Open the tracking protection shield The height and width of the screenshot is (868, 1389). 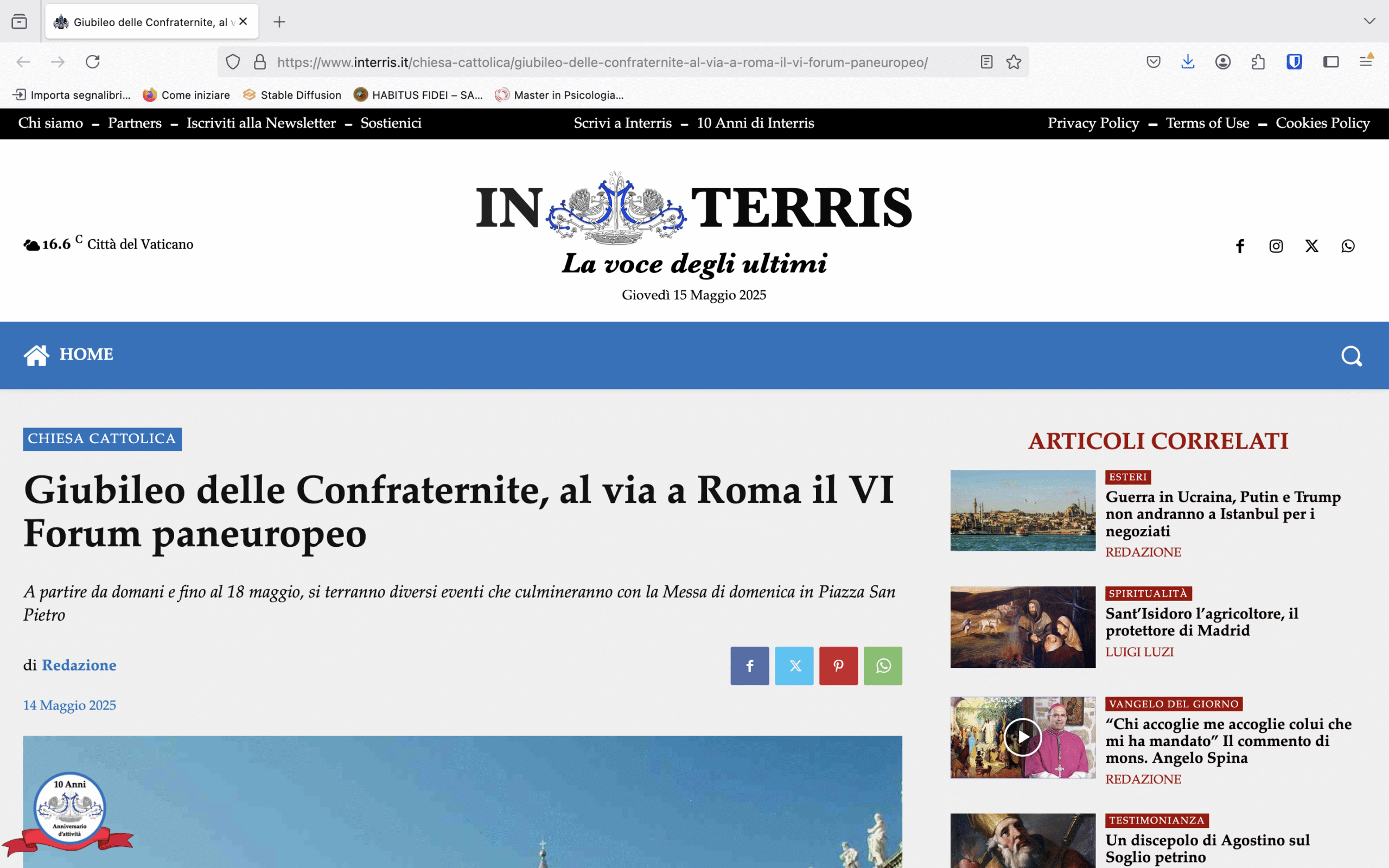(x=232, y=61)
